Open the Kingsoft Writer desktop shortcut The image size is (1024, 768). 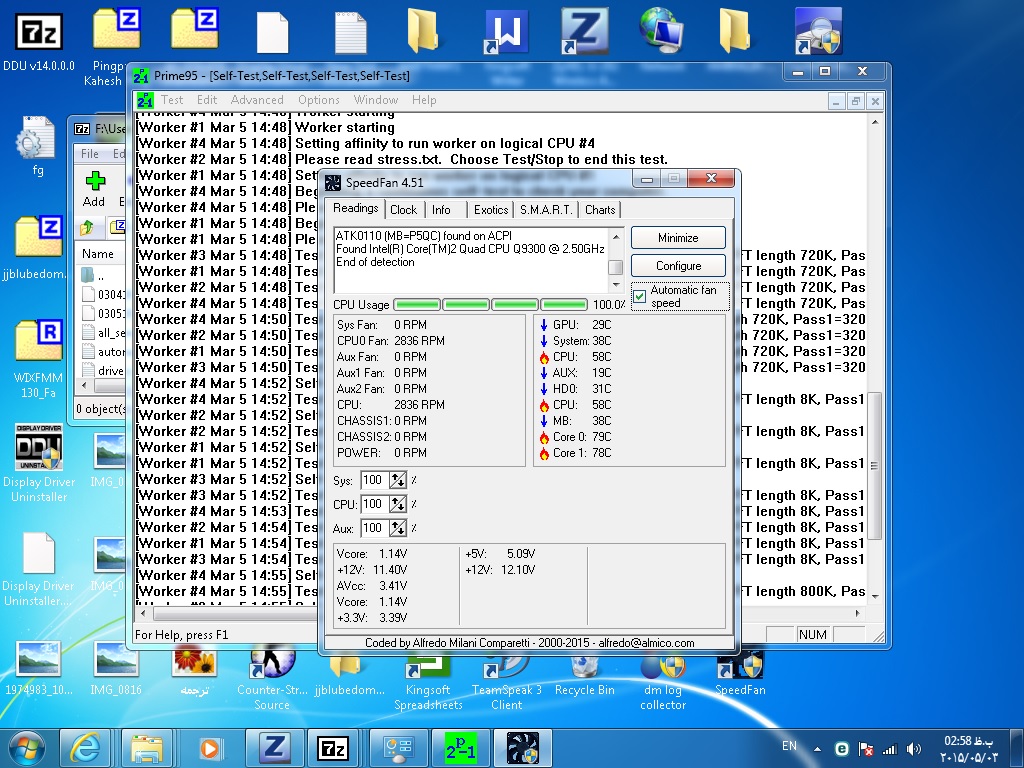[x=506, y=31]
